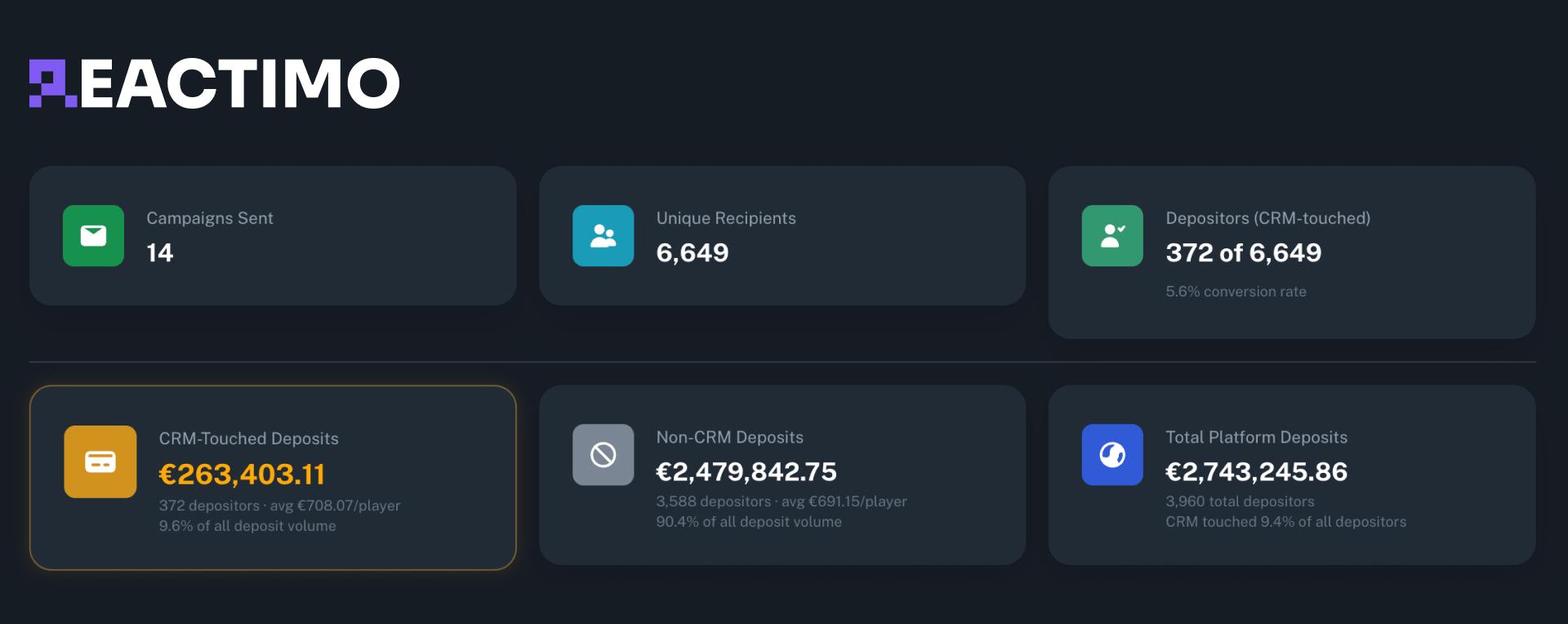
Task: Click the gray blocked-circle Non-CRM Deposits icon
Action: tap(604, 454)
